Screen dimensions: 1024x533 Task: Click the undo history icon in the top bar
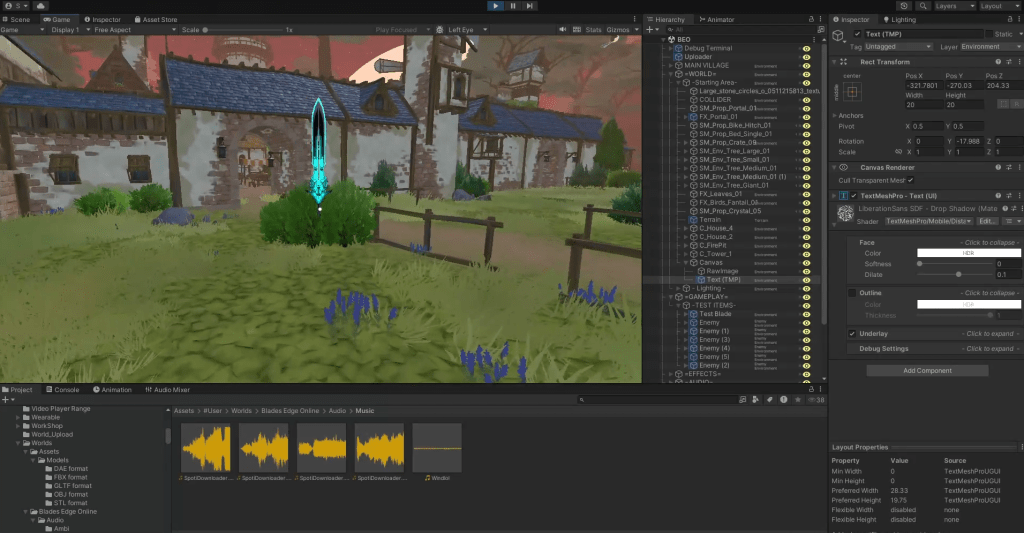(902, 6)
